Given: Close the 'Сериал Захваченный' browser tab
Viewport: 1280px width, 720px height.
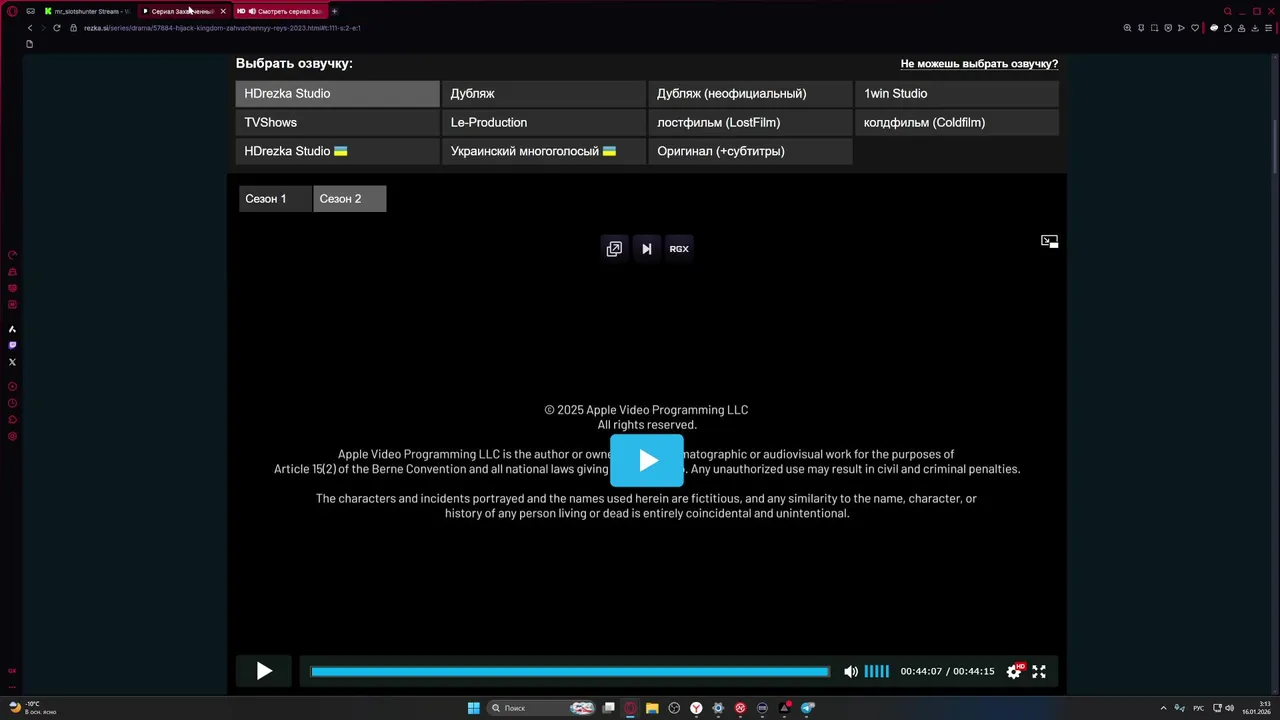Looking at the screenshot, I should pos(223,11).
